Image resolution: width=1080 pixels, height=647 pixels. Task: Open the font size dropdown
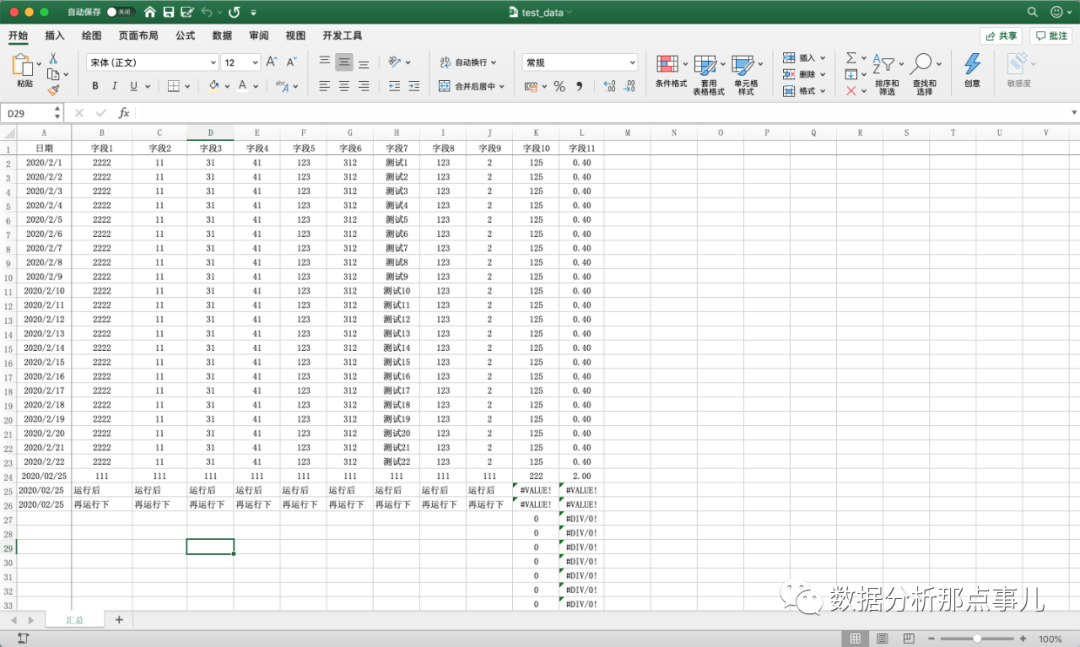pos(255,63)
